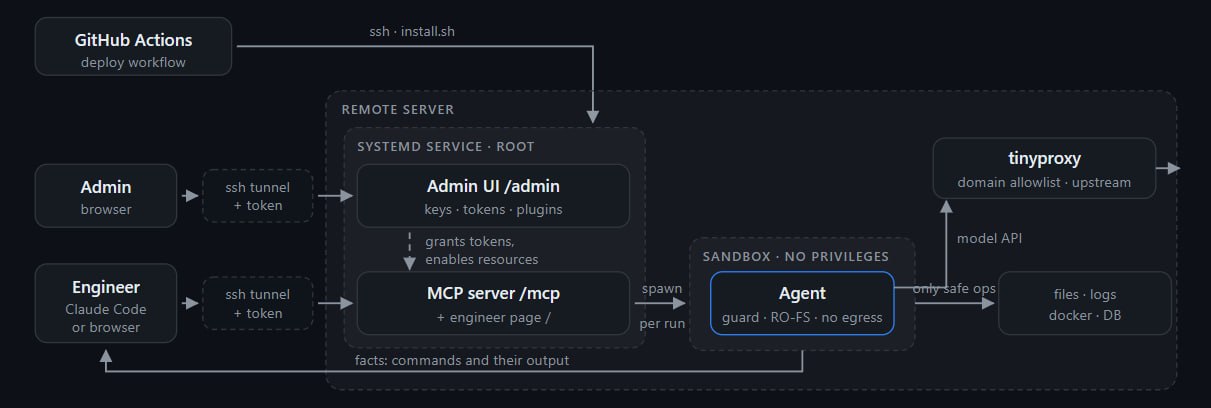Click the 'SANDBOX · NO PRIVILEGES' heading
This screenshot has width=1211, height=408.
click(x=796, y=256)
